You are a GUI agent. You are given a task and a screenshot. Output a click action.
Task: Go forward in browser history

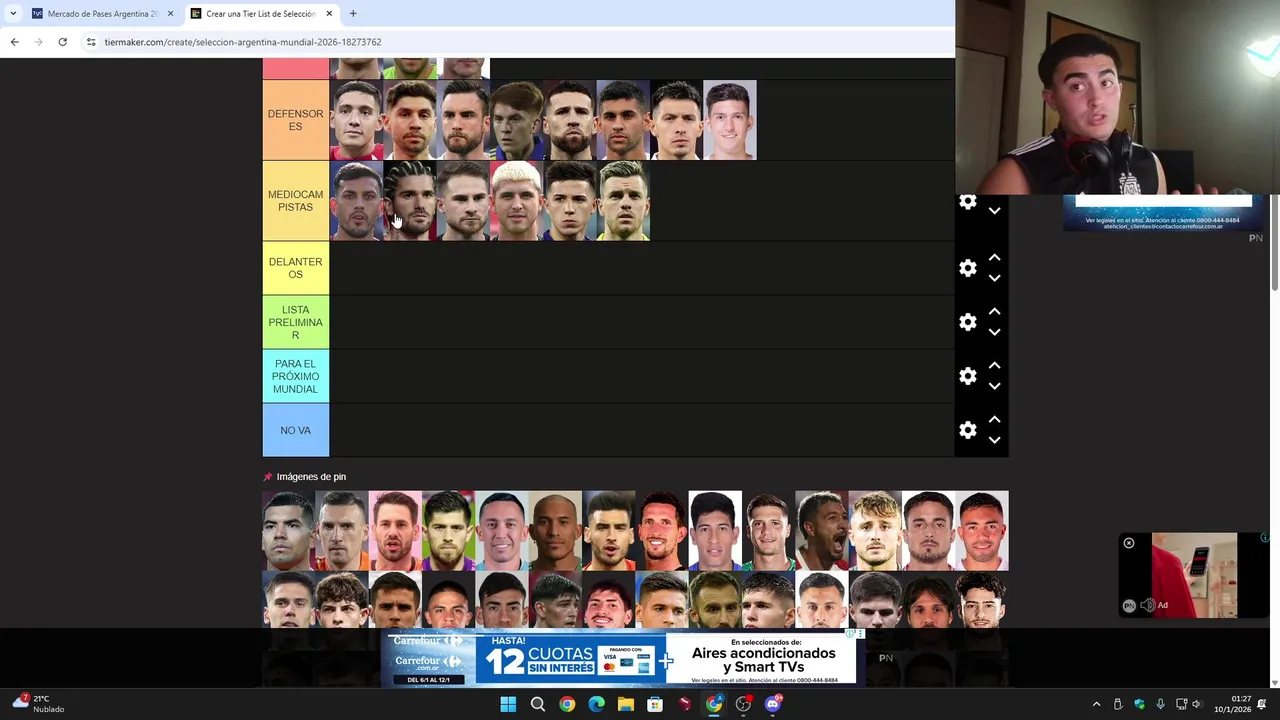pyautogui.click(x=38, y=42)
